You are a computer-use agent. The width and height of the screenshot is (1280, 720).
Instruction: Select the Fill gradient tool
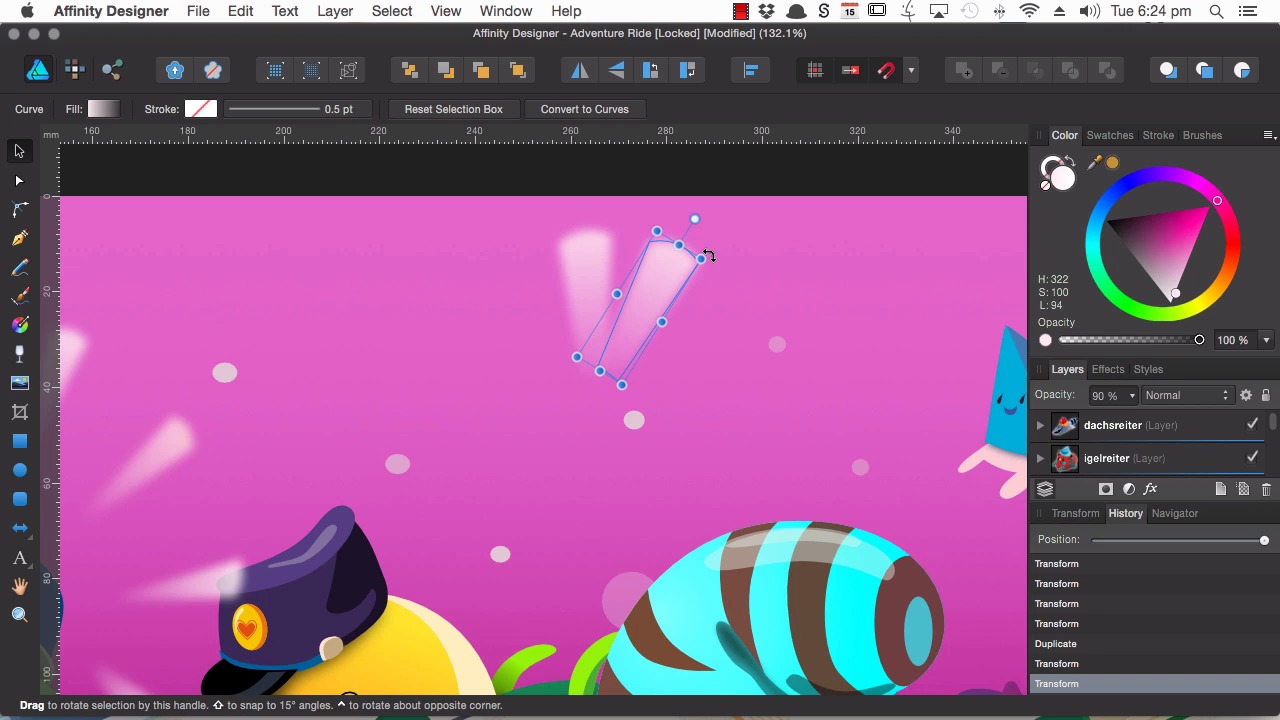(19, 325)
